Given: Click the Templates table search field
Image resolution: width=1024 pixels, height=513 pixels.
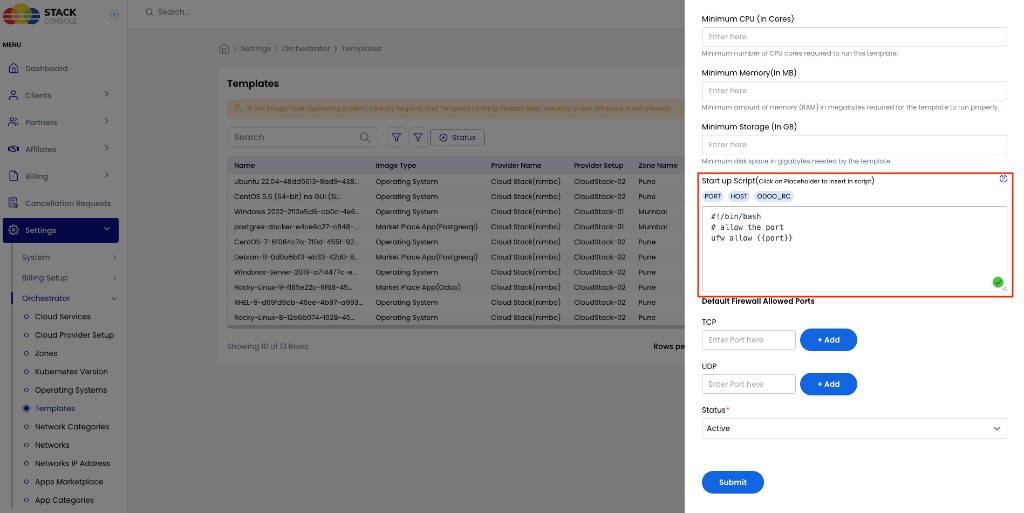Looking at the screenshot, I should [302, 137].
